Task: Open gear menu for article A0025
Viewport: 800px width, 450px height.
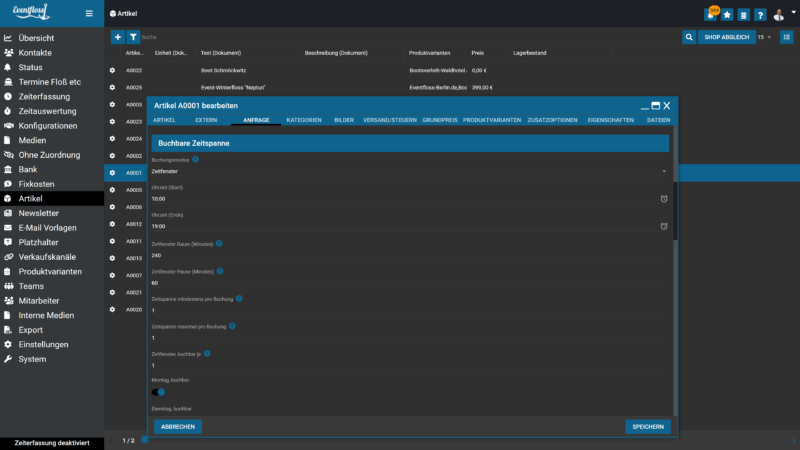Action: tap(112, 87)
